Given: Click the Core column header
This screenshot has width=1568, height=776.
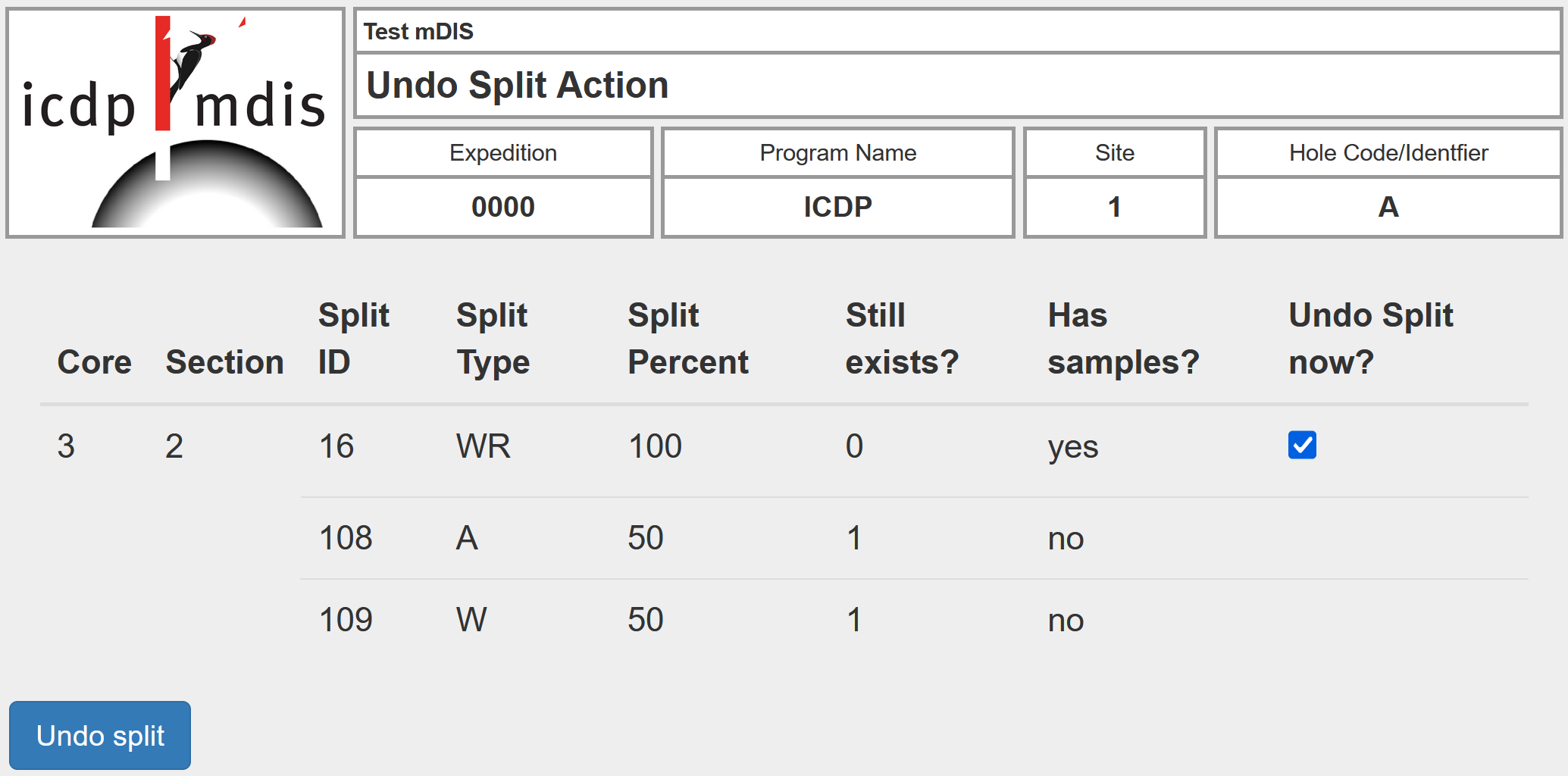Looking at the screenshot, I should point(94,361).
